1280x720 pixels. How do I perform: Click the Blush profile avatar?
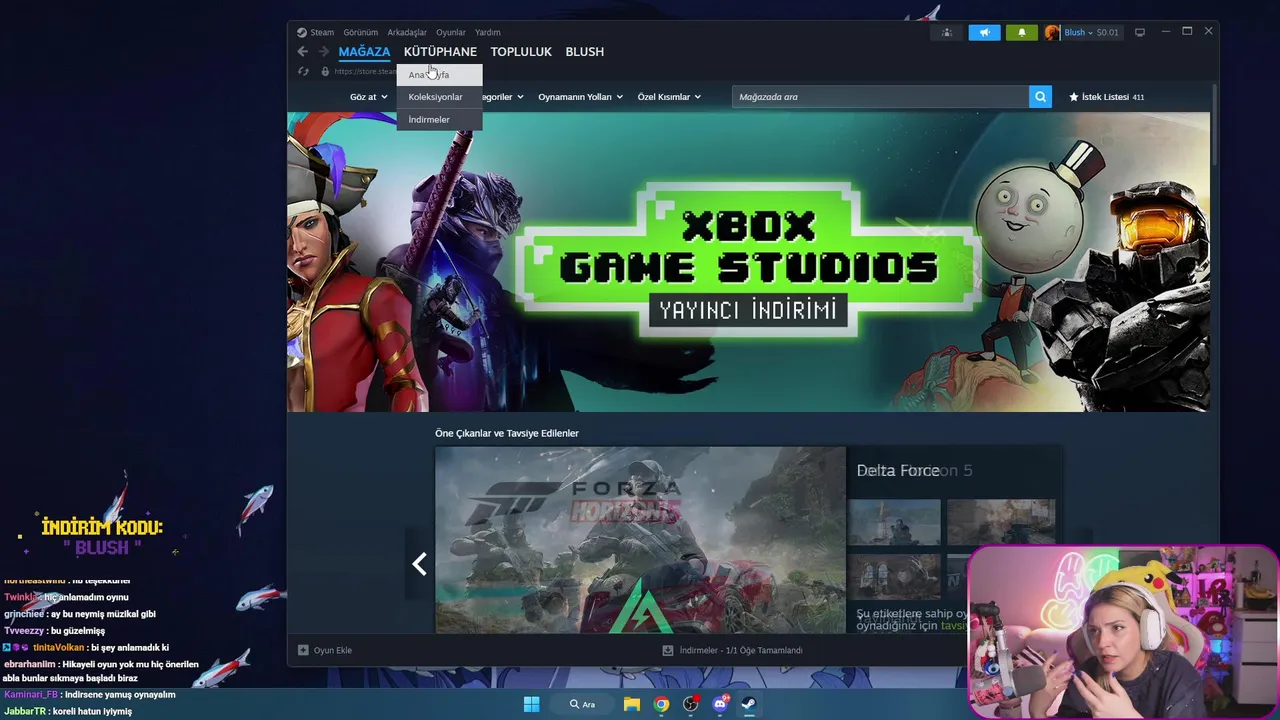tap(1052, 32)
